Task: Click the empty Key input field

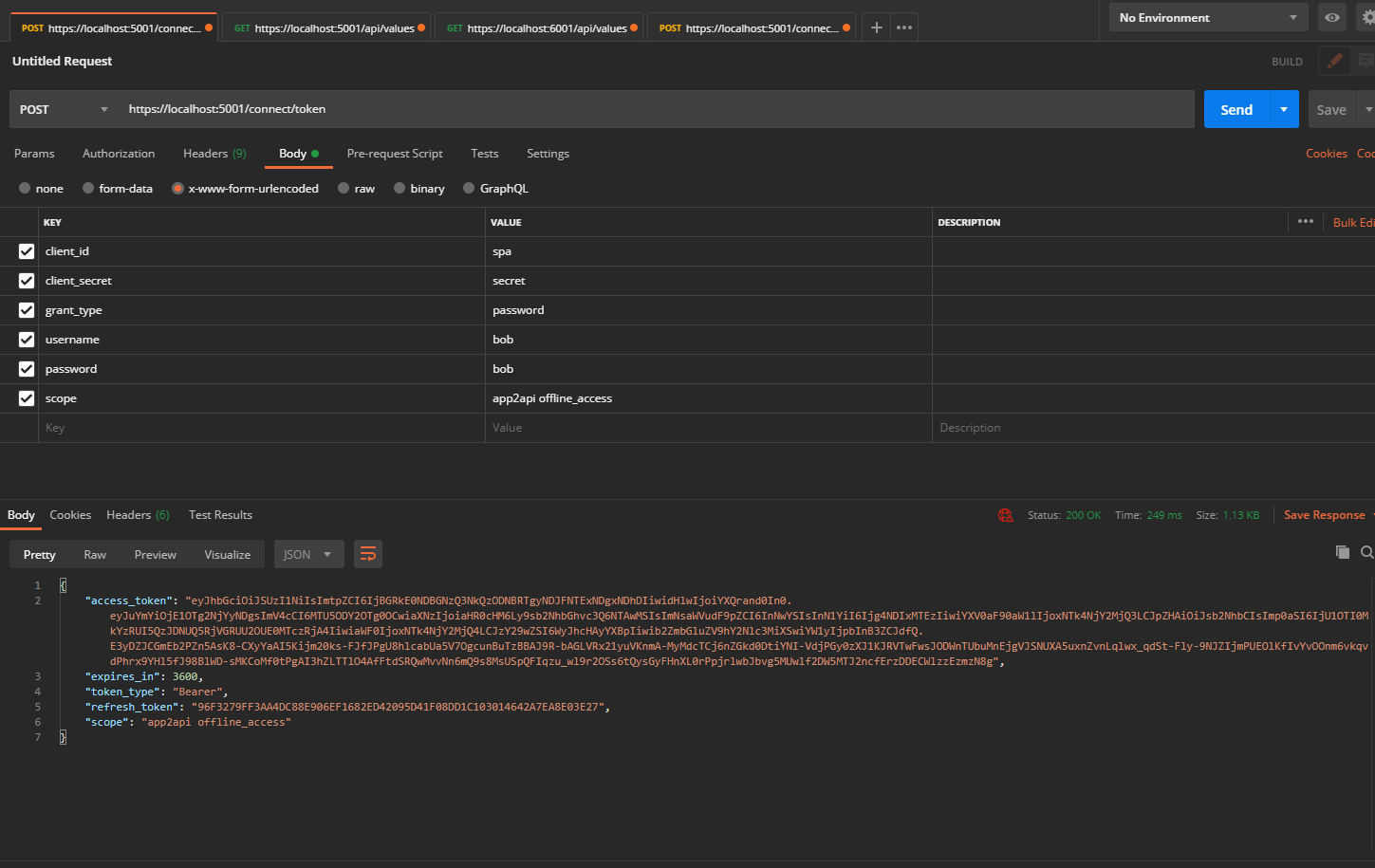Action: pyautogui.click(x=190, y=427)
